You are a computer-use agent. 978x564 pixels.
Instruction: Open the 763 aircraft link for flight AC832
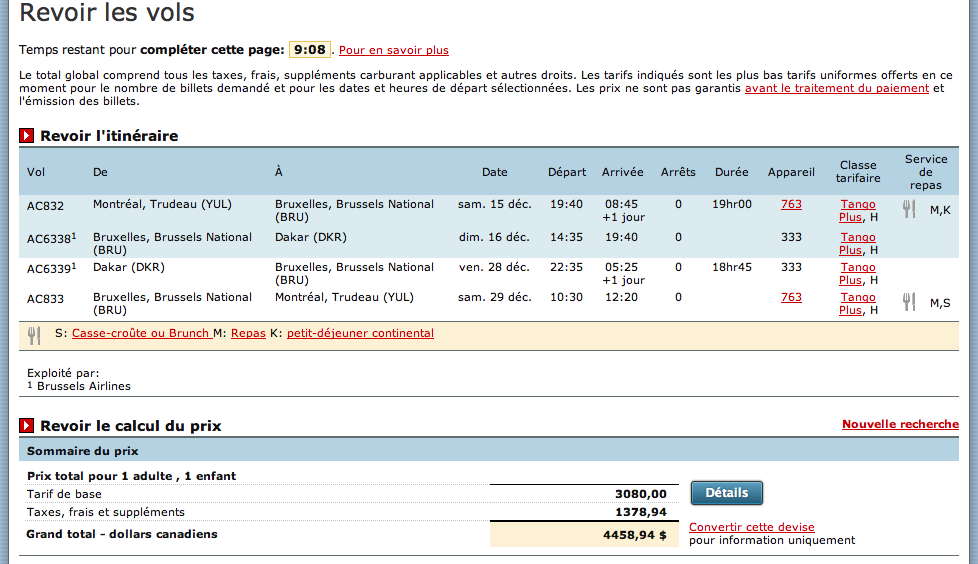click(x=791, y=204)
